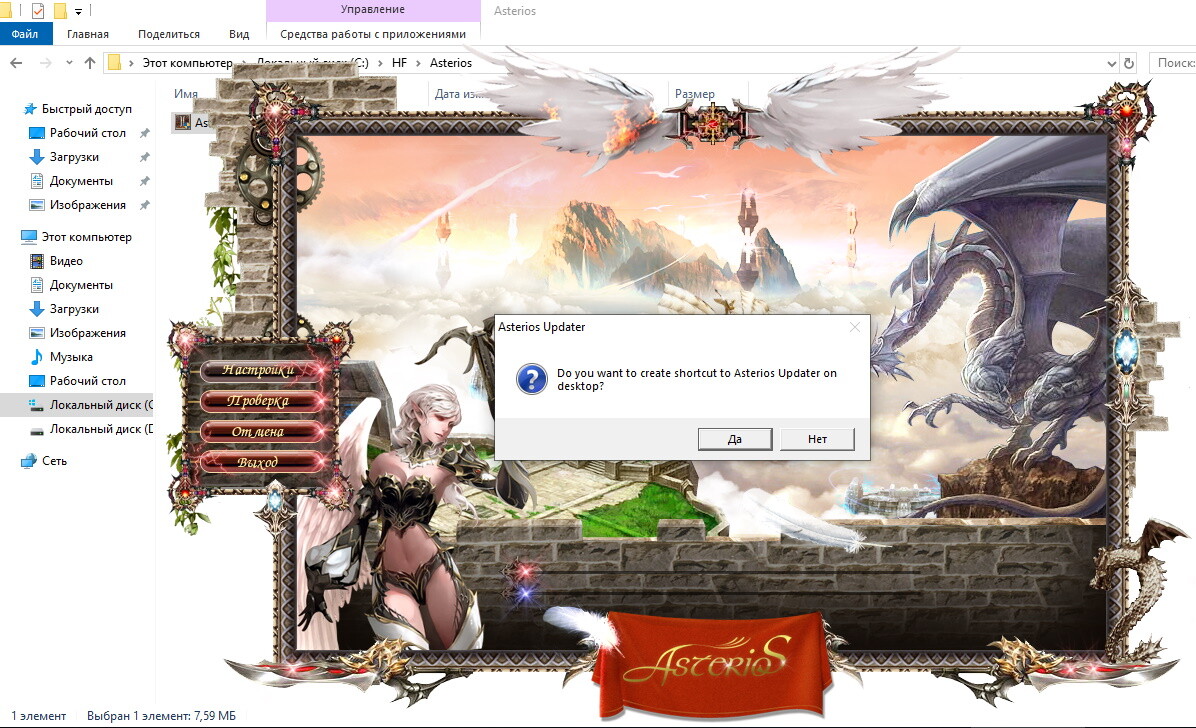Click the Этот компьютер monitor icon in sidebar
This screenshot has width=1196, height=728.
(x=28, y=237)
